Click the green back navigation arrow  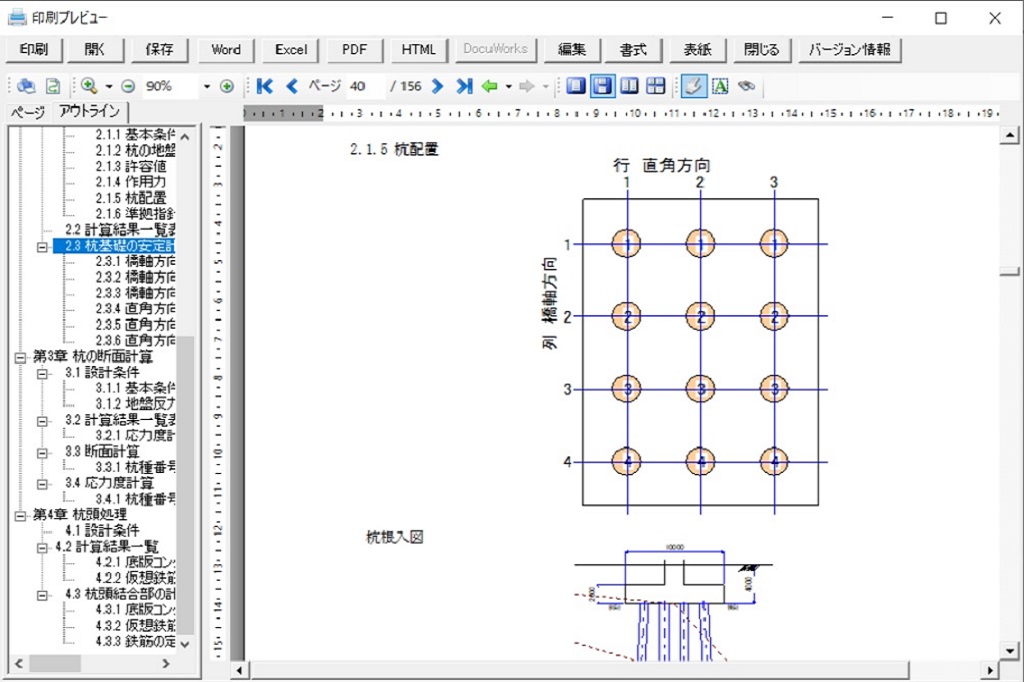[489, 86]
